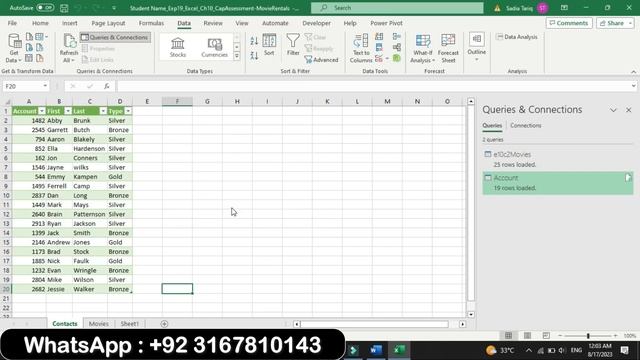640x360 pixels.
Task: Click the formula bar input
Action: coord(373,86)
